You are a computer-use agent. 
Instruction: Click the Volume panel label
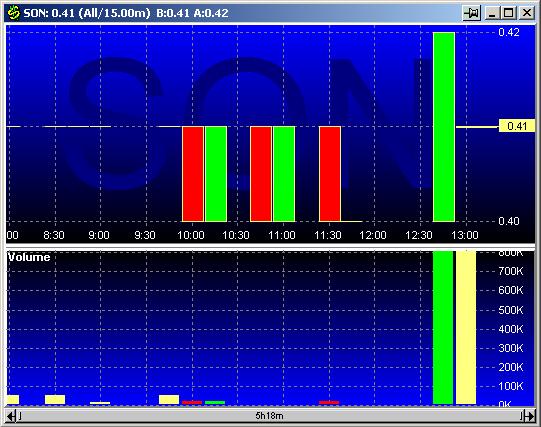point(29,257)
